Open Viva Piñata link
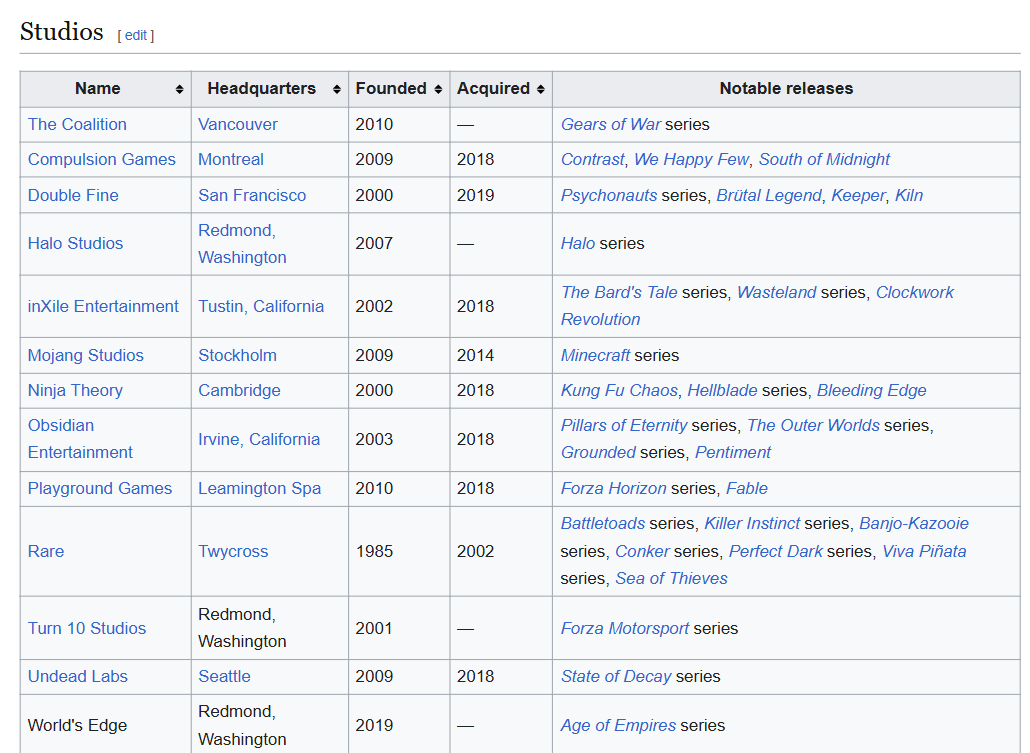Screen dimensions: 1030x753 coord(924,551)
